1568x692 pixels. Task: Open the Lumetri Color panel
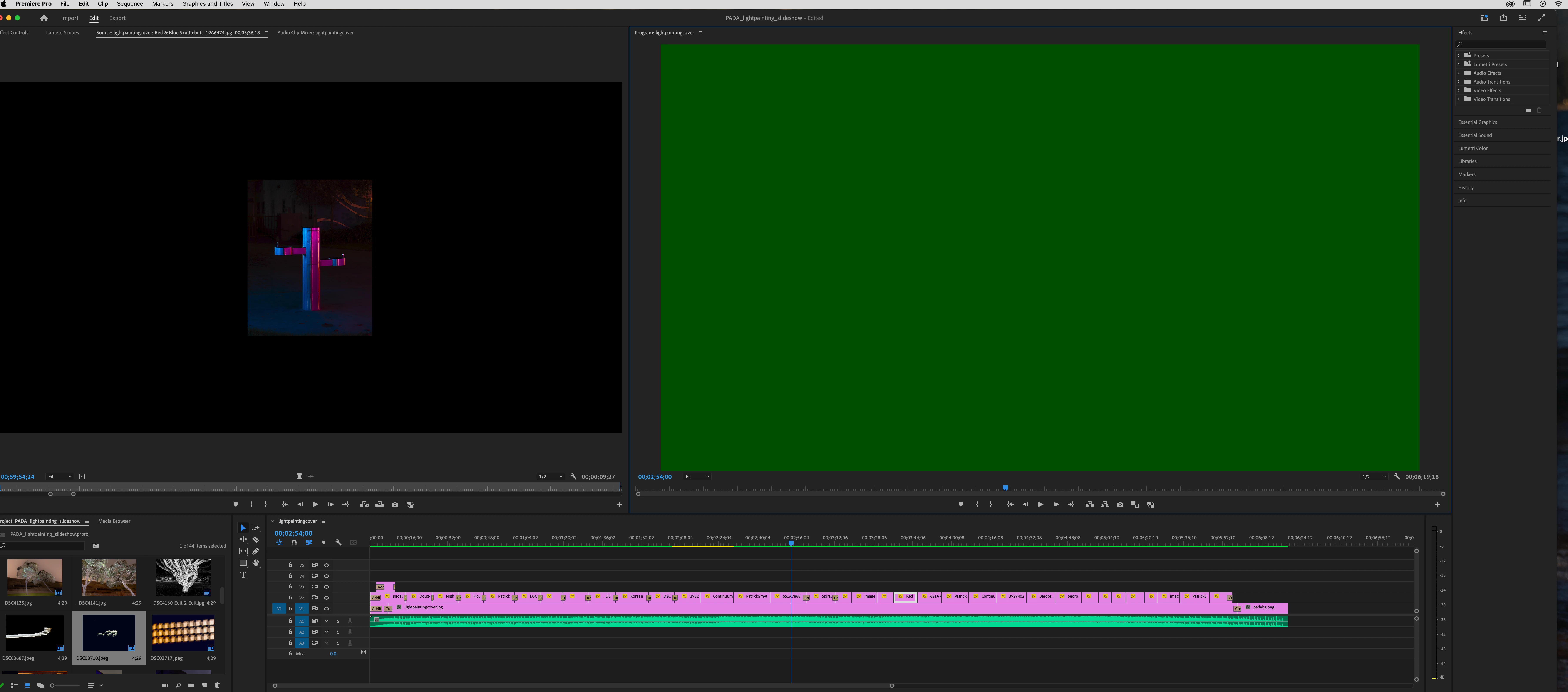pyautogui.click(x=1473, y=149)
